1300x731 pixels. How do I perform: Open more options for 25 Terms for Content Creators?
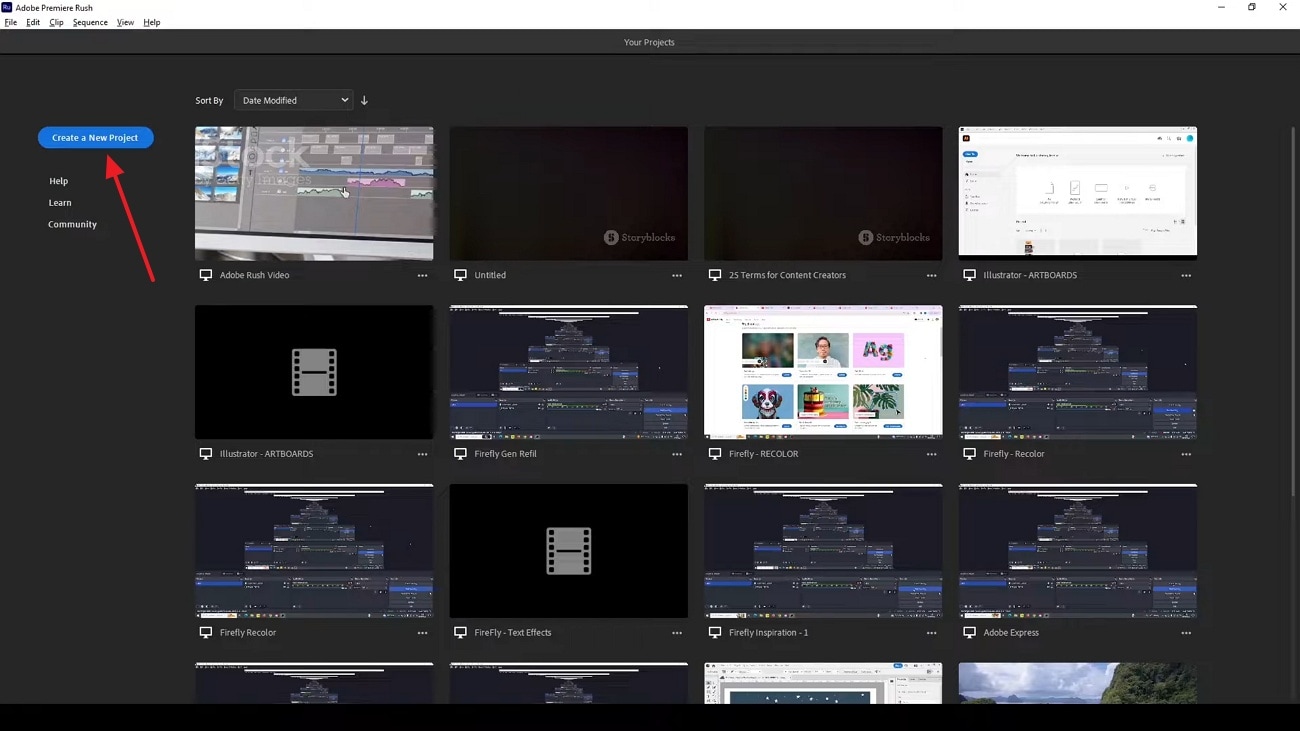(x=932, y=275)
